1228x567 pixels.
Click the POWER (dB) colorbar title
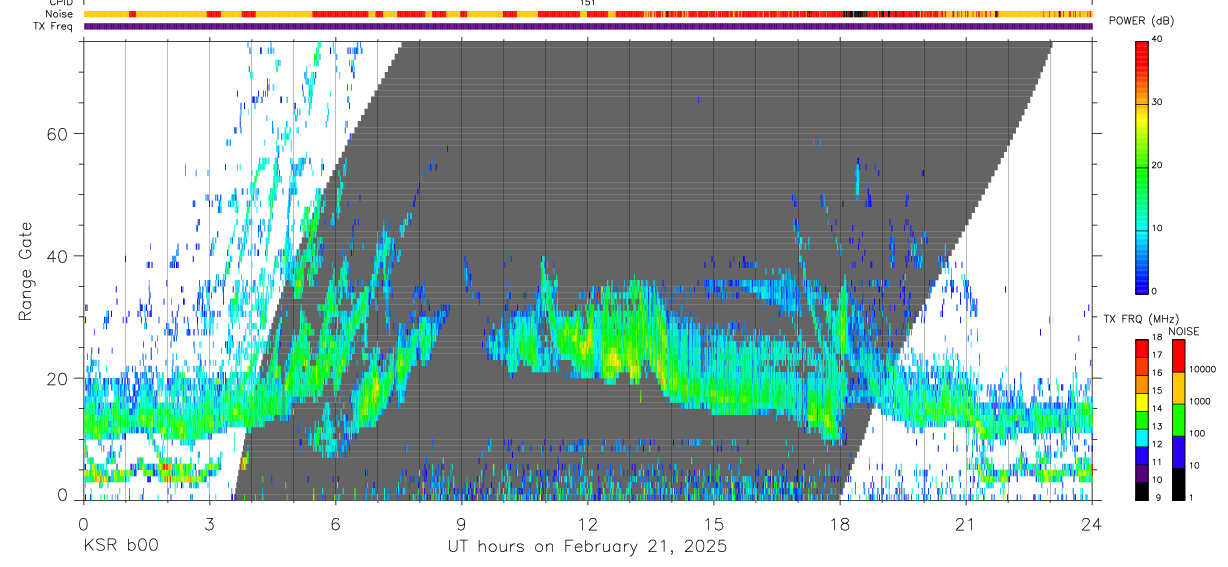coord(1141,21)
